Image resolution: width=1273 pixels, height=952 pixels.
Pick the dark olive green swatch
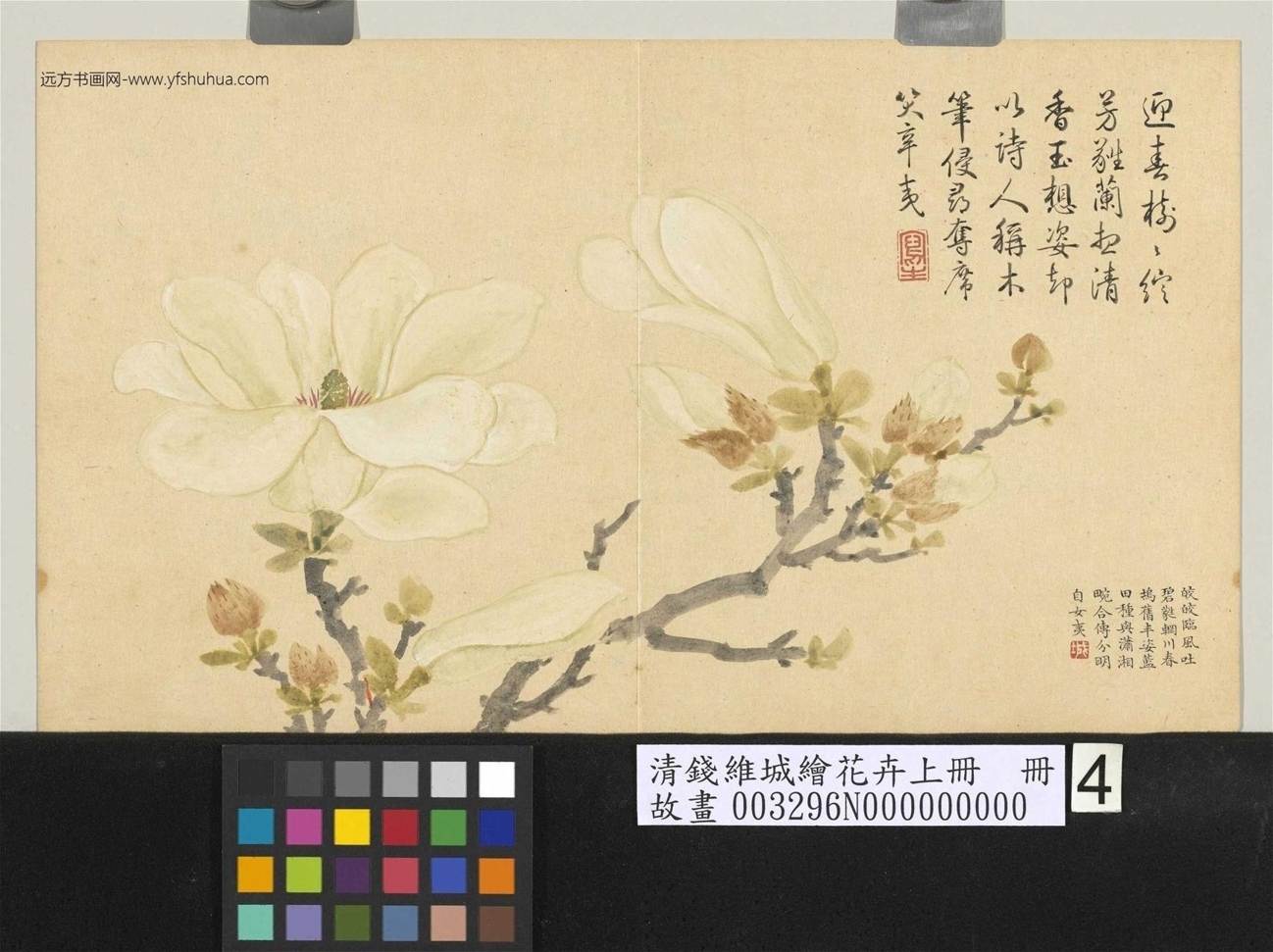click(352, 923)
